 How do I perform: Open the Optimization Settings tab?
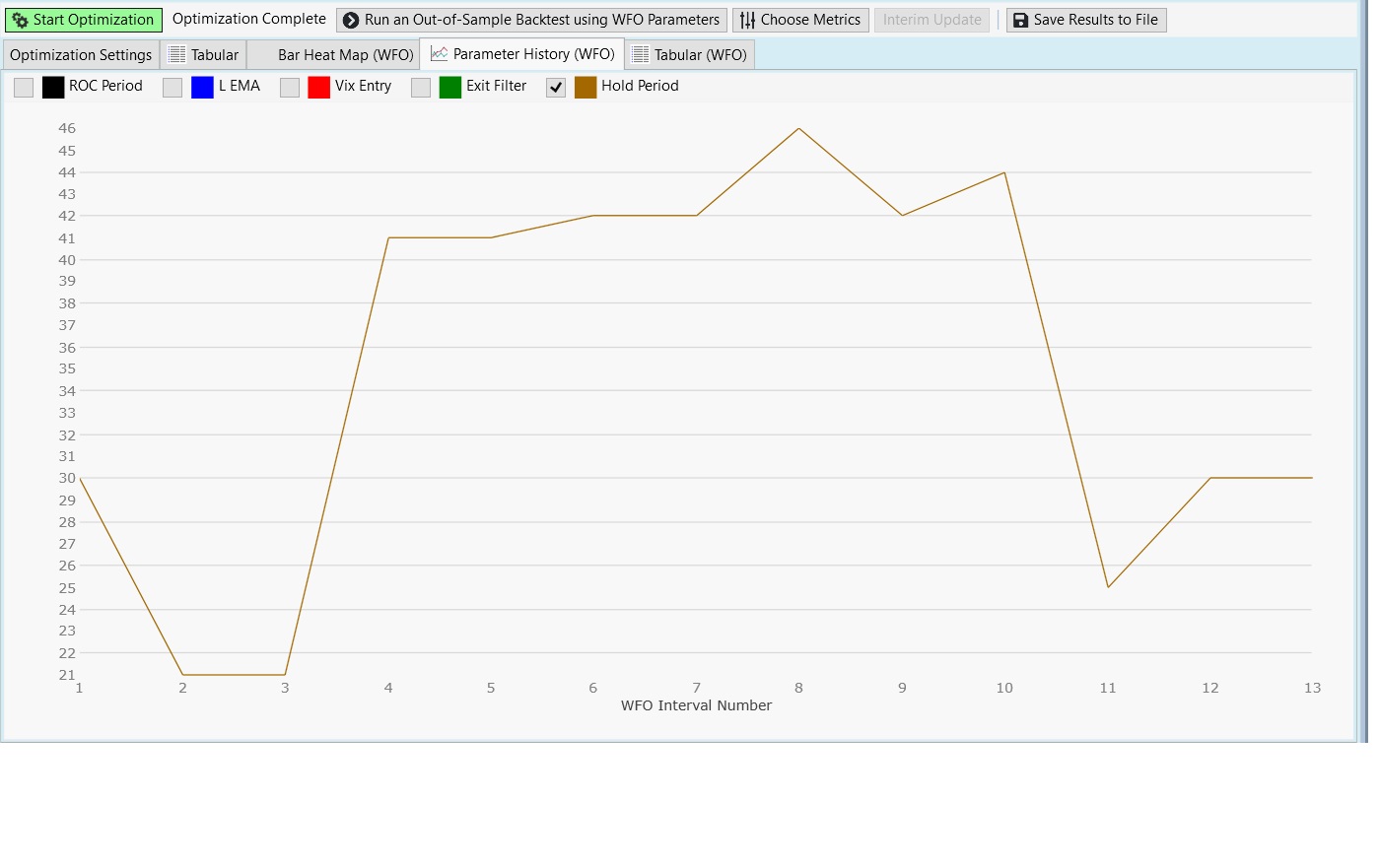[81, 55]
